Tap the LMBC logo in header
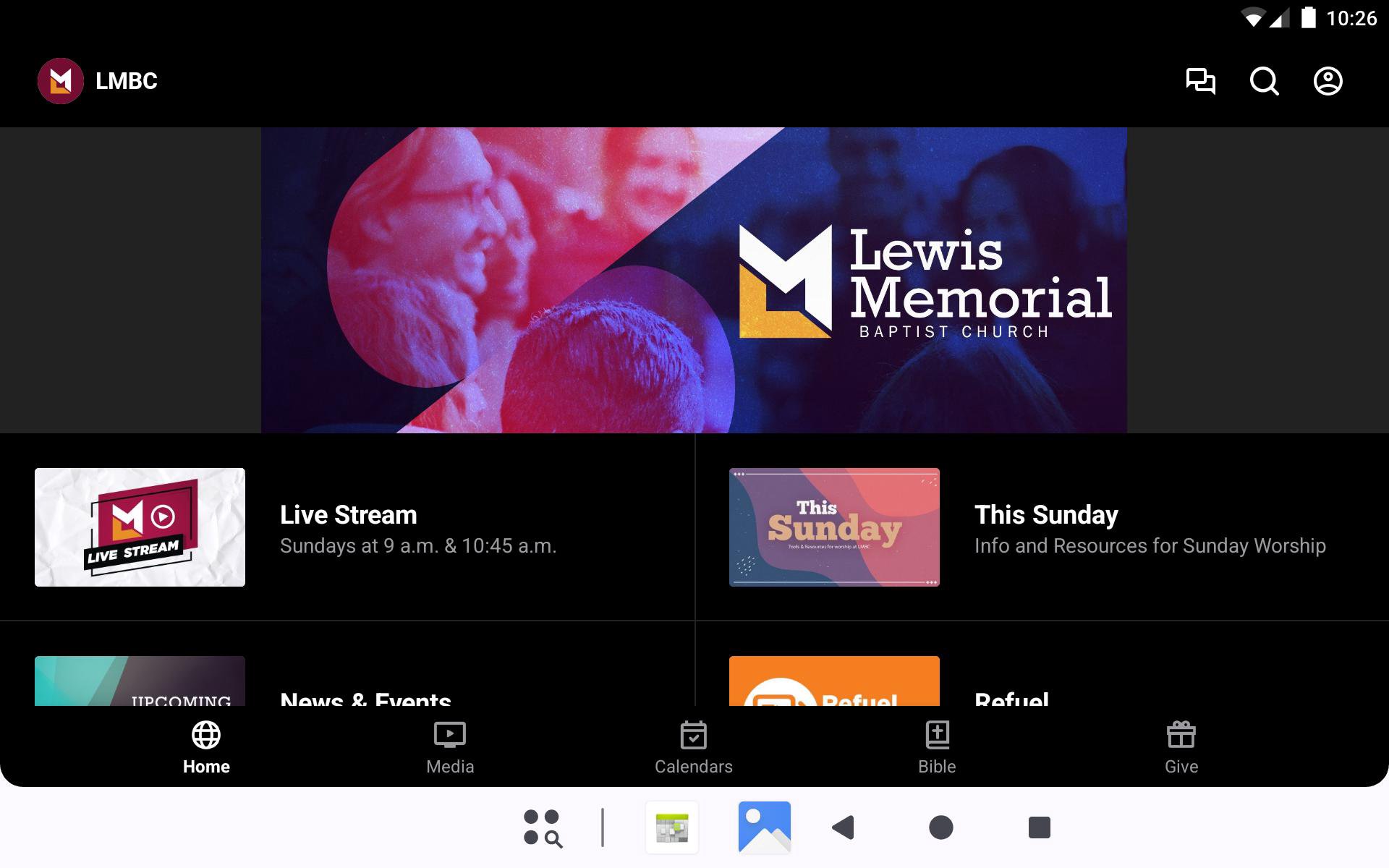This screenshot has height=868, width=1389. coord(61,81)
